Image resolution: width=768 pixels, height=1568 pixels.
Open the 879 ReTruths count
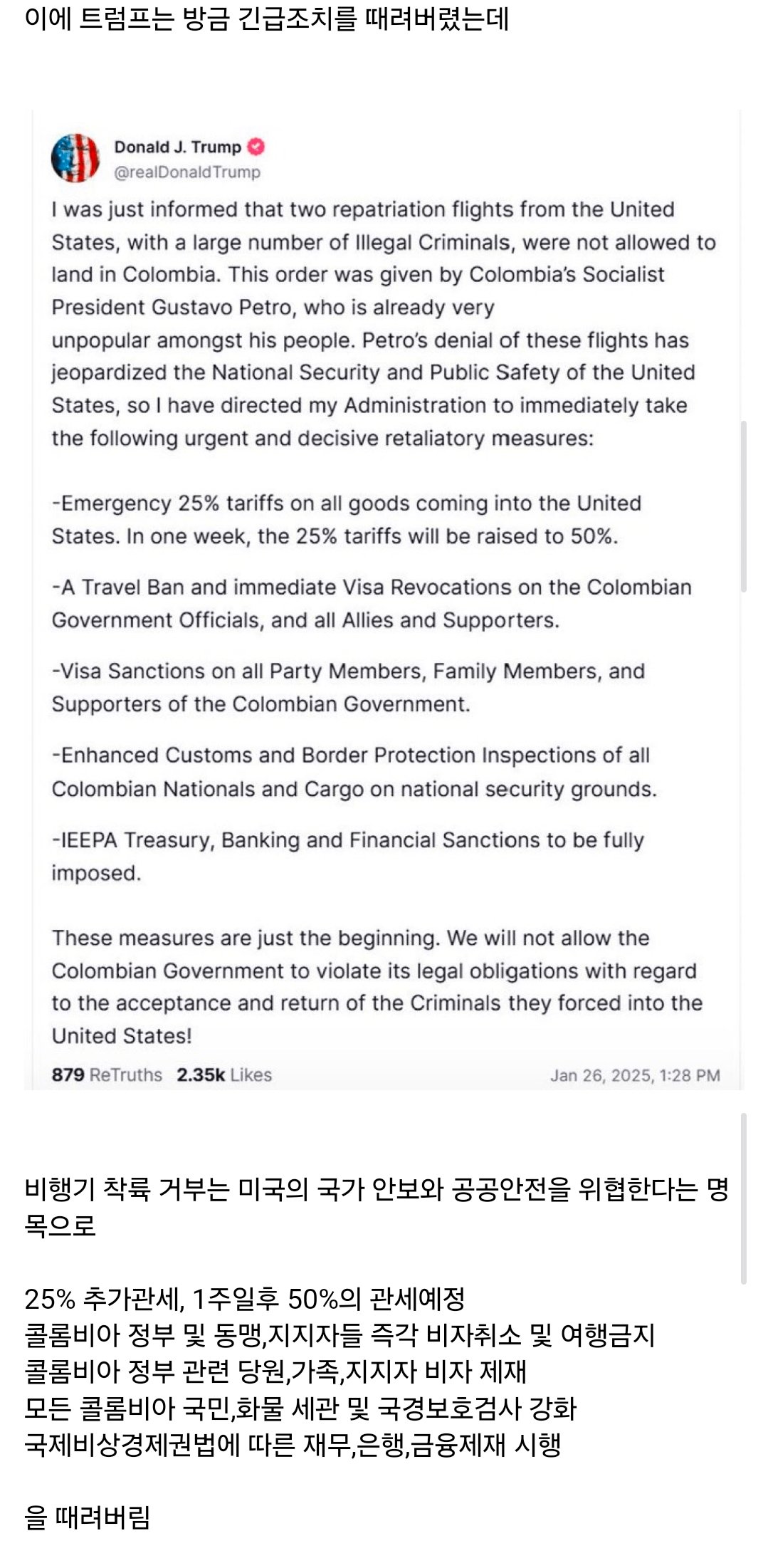tap(107, 1075)
